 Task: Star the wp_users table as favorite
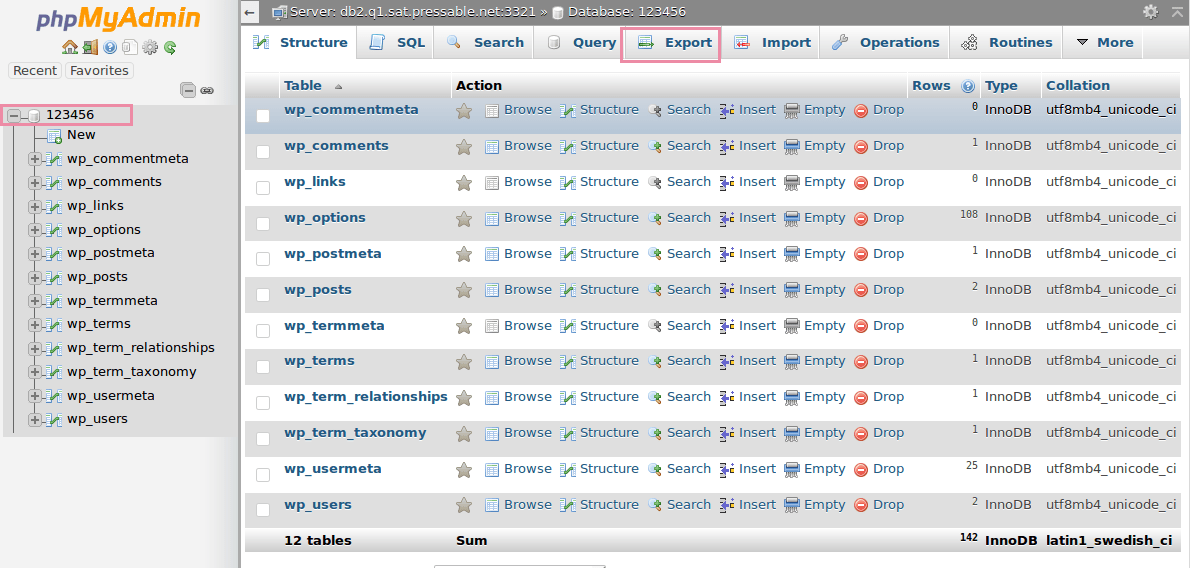464,506
